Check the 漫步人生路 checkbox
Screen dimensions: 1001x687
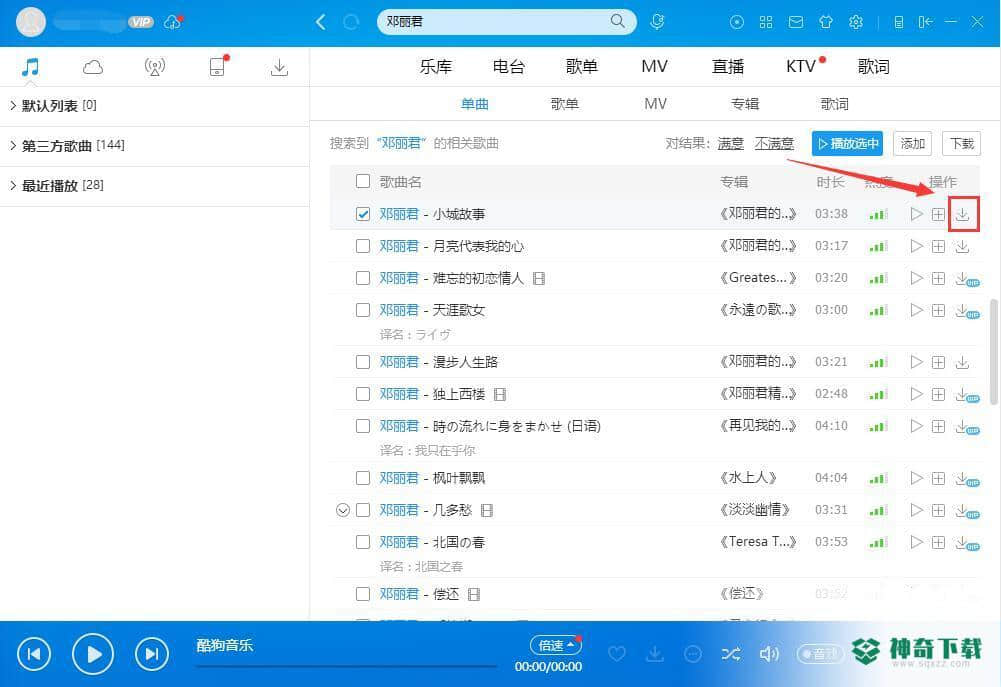click(x=363, y=362)
